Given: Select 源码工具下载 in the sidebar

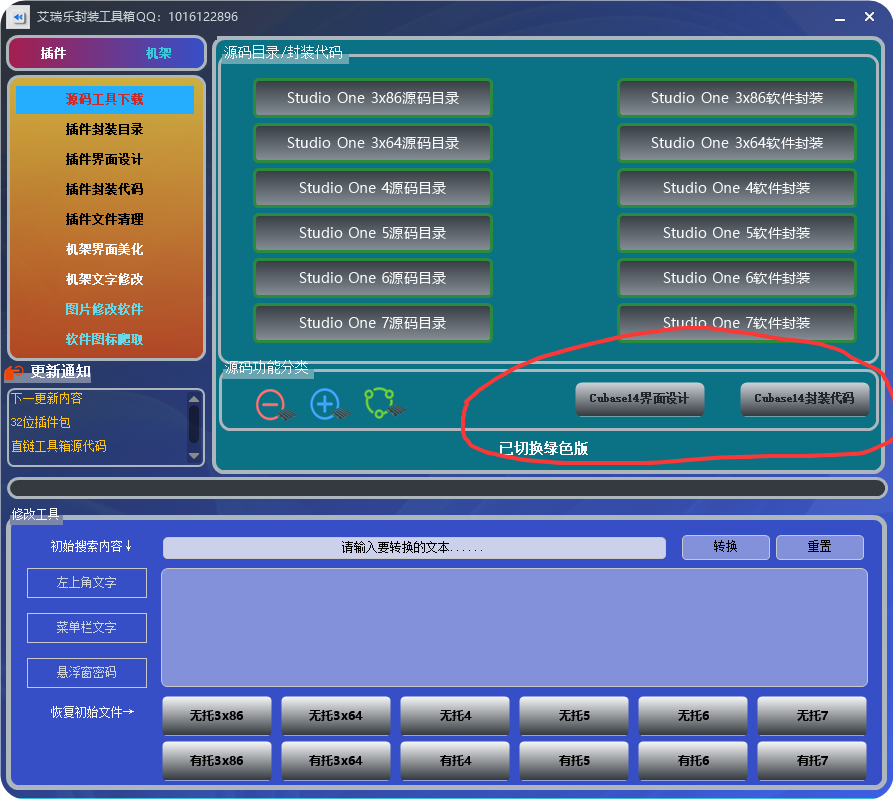Looking at the screenshot, I should coord(104,99).
